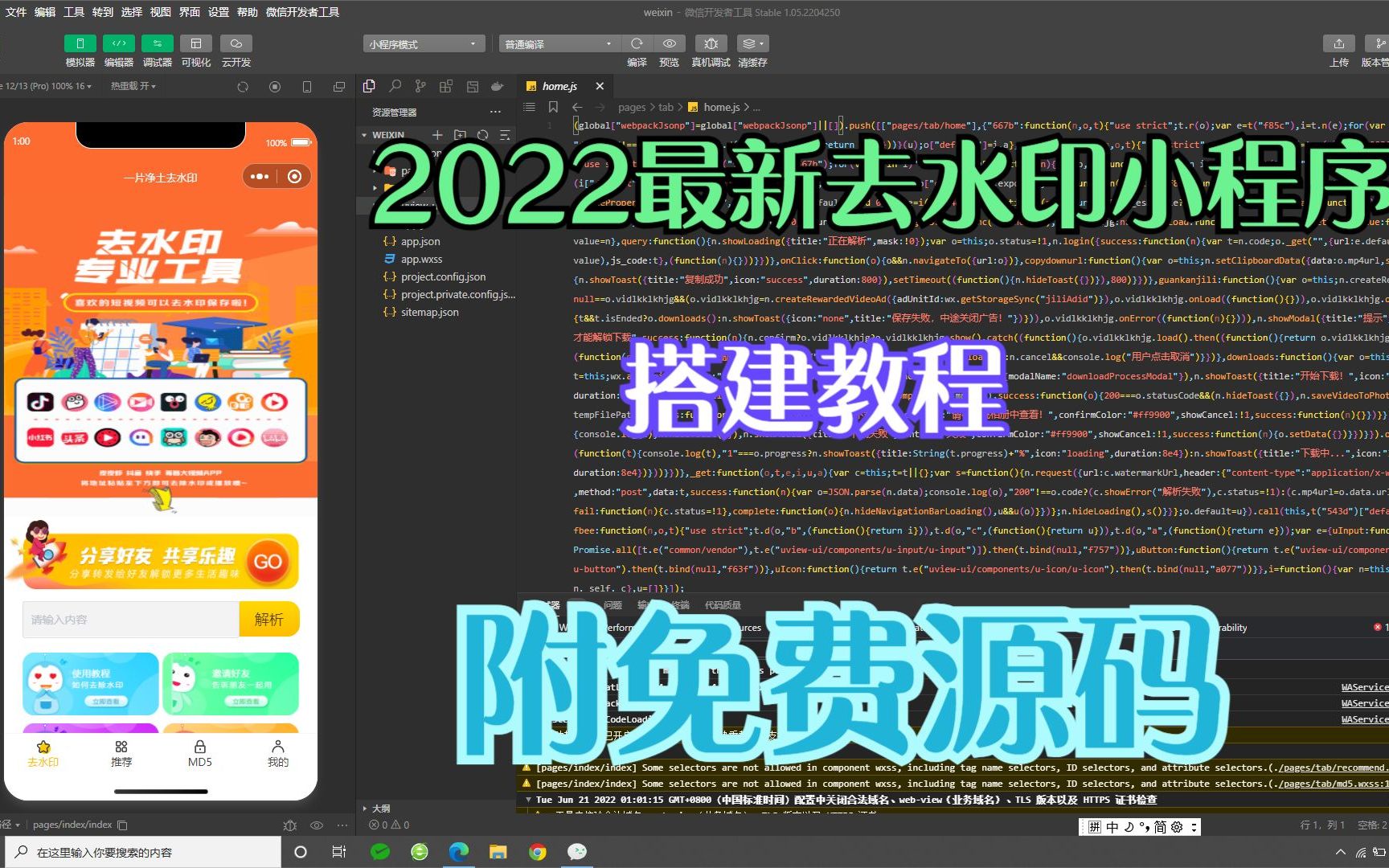
Task: Expand the Tue Jun 21 console log entry
Action: 528,800
